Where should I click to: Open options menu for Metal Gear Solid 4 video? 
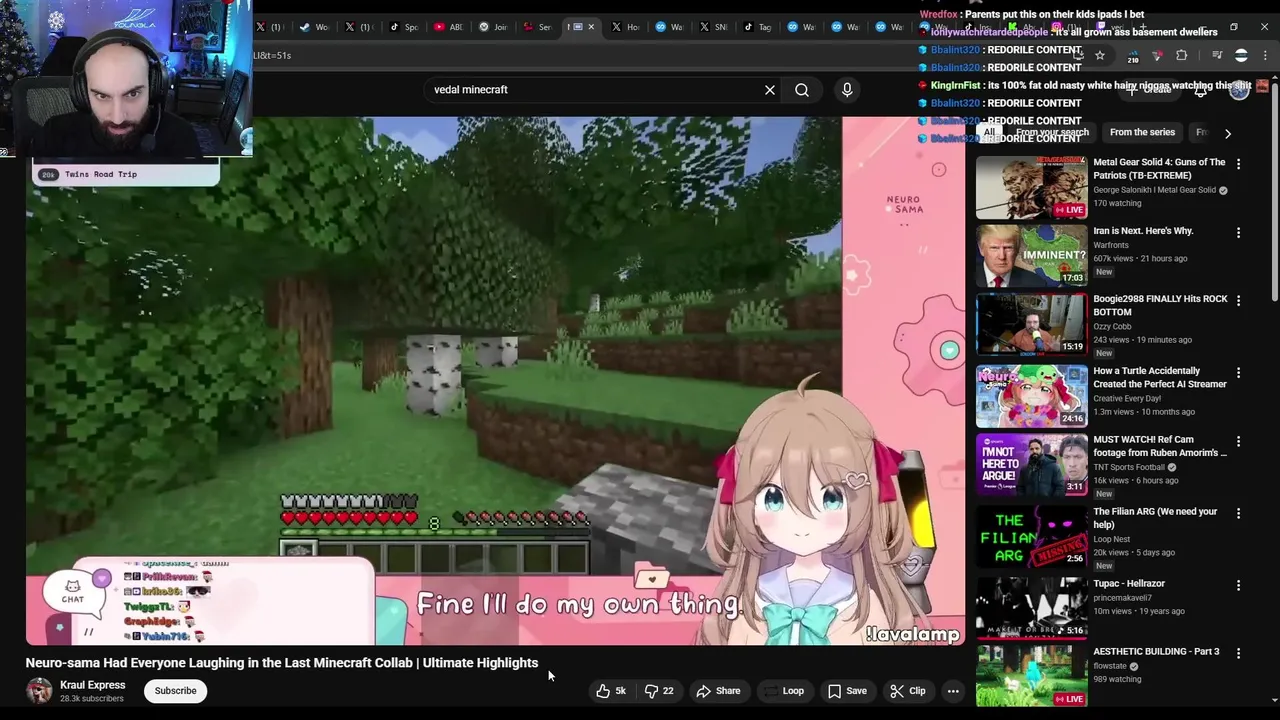[x=1238, y=164]
